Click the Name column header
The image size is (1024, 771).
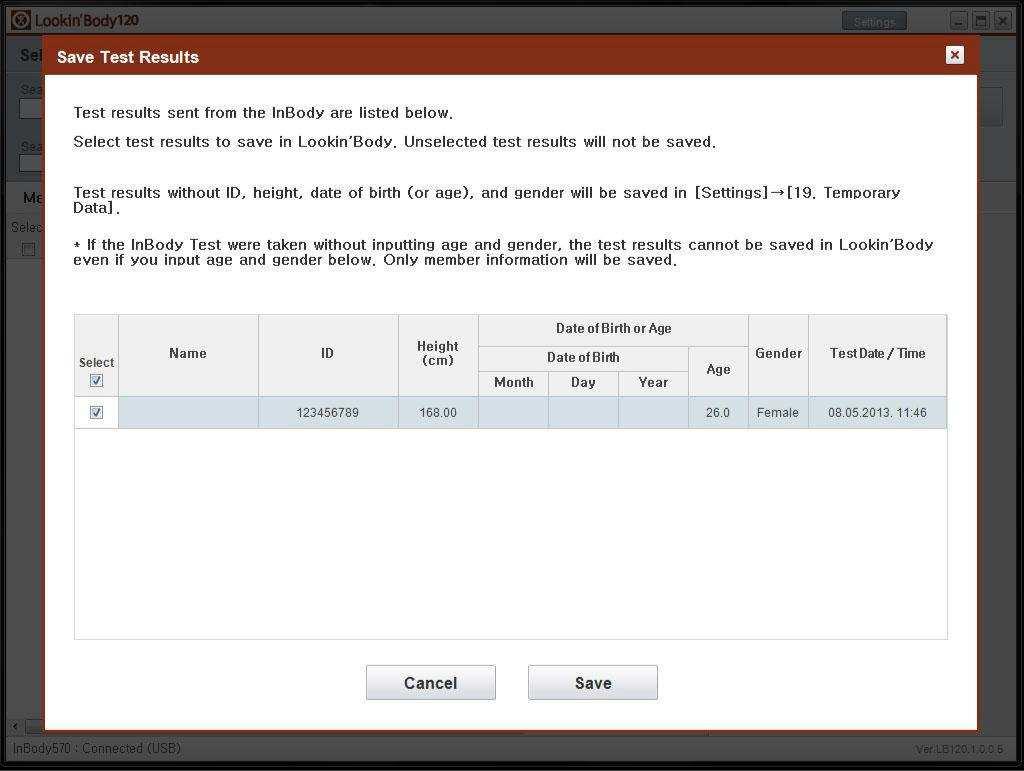pyautogui.click(x=188, y=354)
